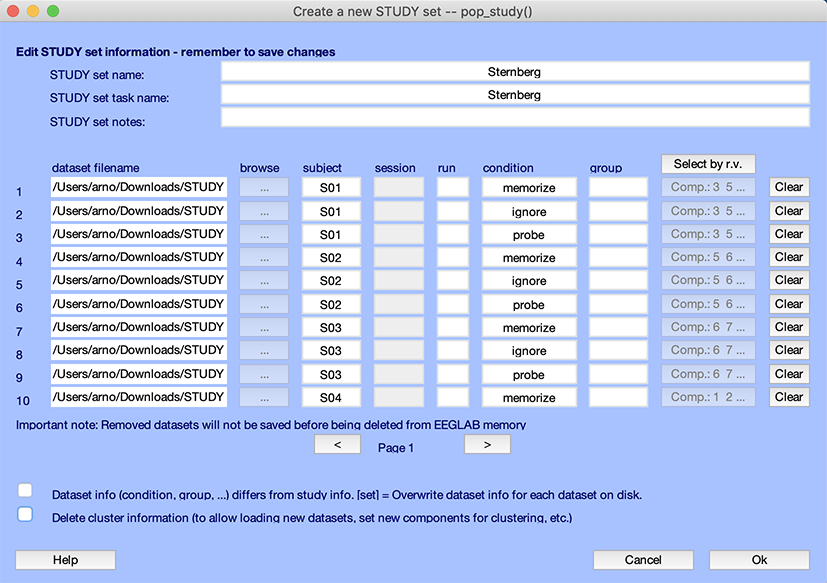Click the Select by r.v. button
The width and height of the screenshot is (827, 583).
[x=708, y=164]
